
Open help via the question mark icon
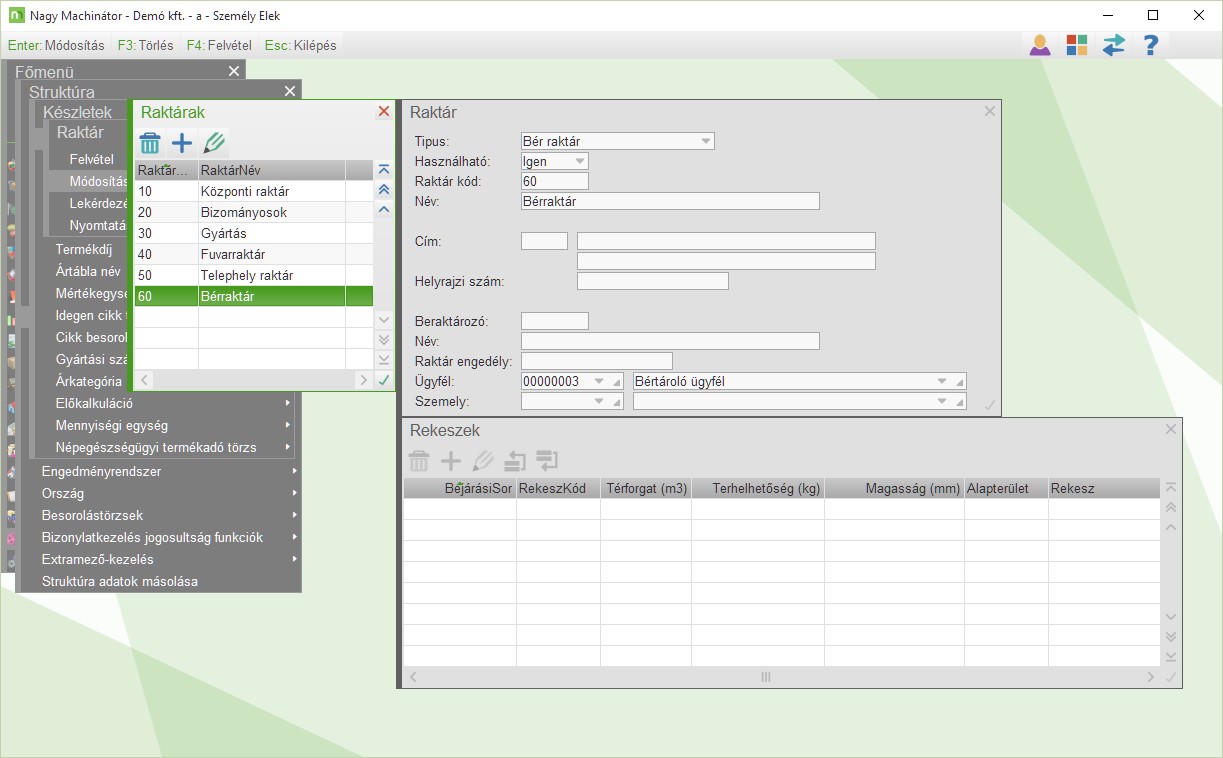(x=1151, y=45)
